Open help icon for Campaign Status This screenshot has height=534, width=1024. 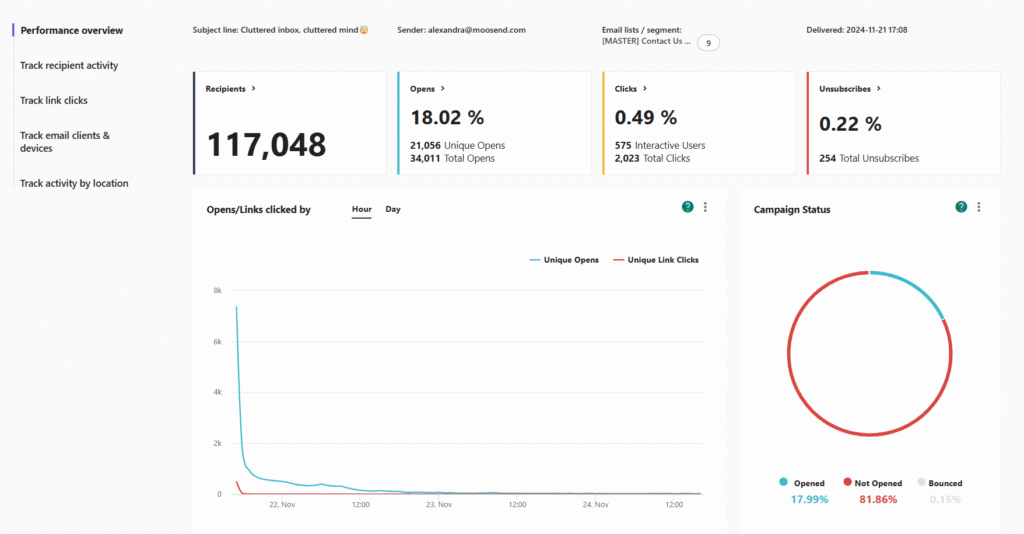(x=961, y=207)
